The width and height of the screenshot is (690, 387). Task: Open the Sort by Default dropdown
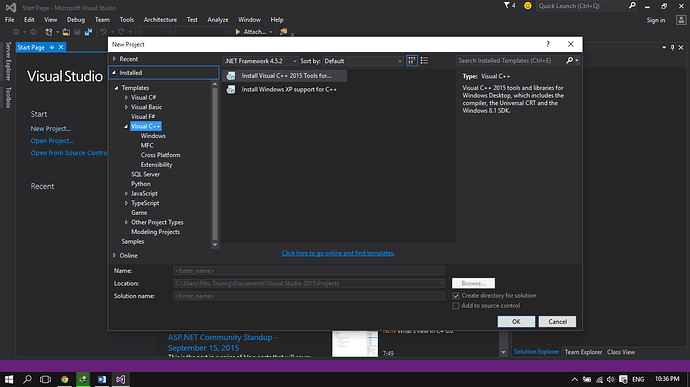(x=363, y=61)
